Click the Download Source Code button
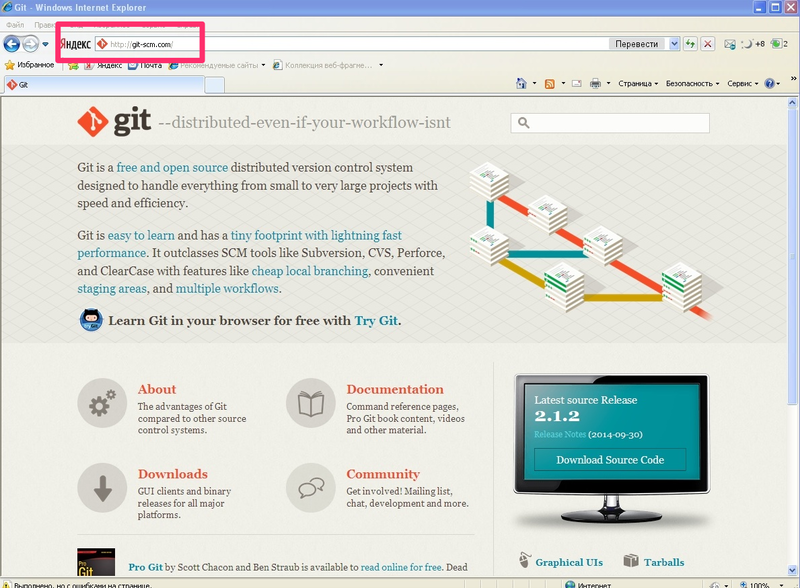 [610, 460]
